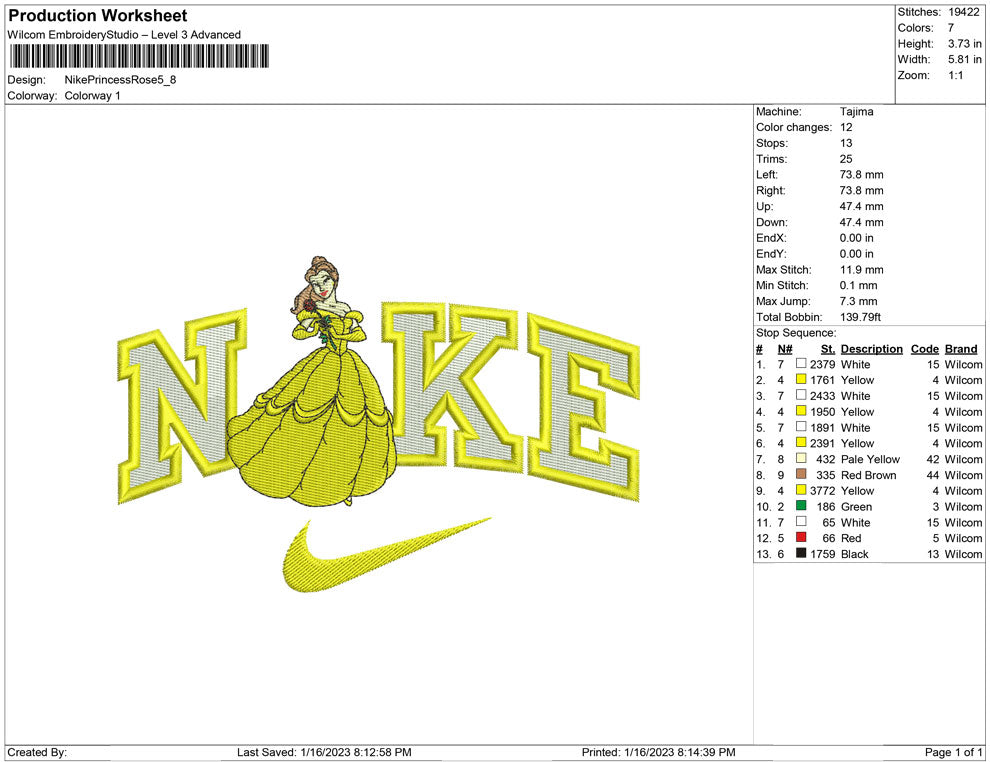
Task: Click the Stop Sequence label
Action: pos(796,333)
